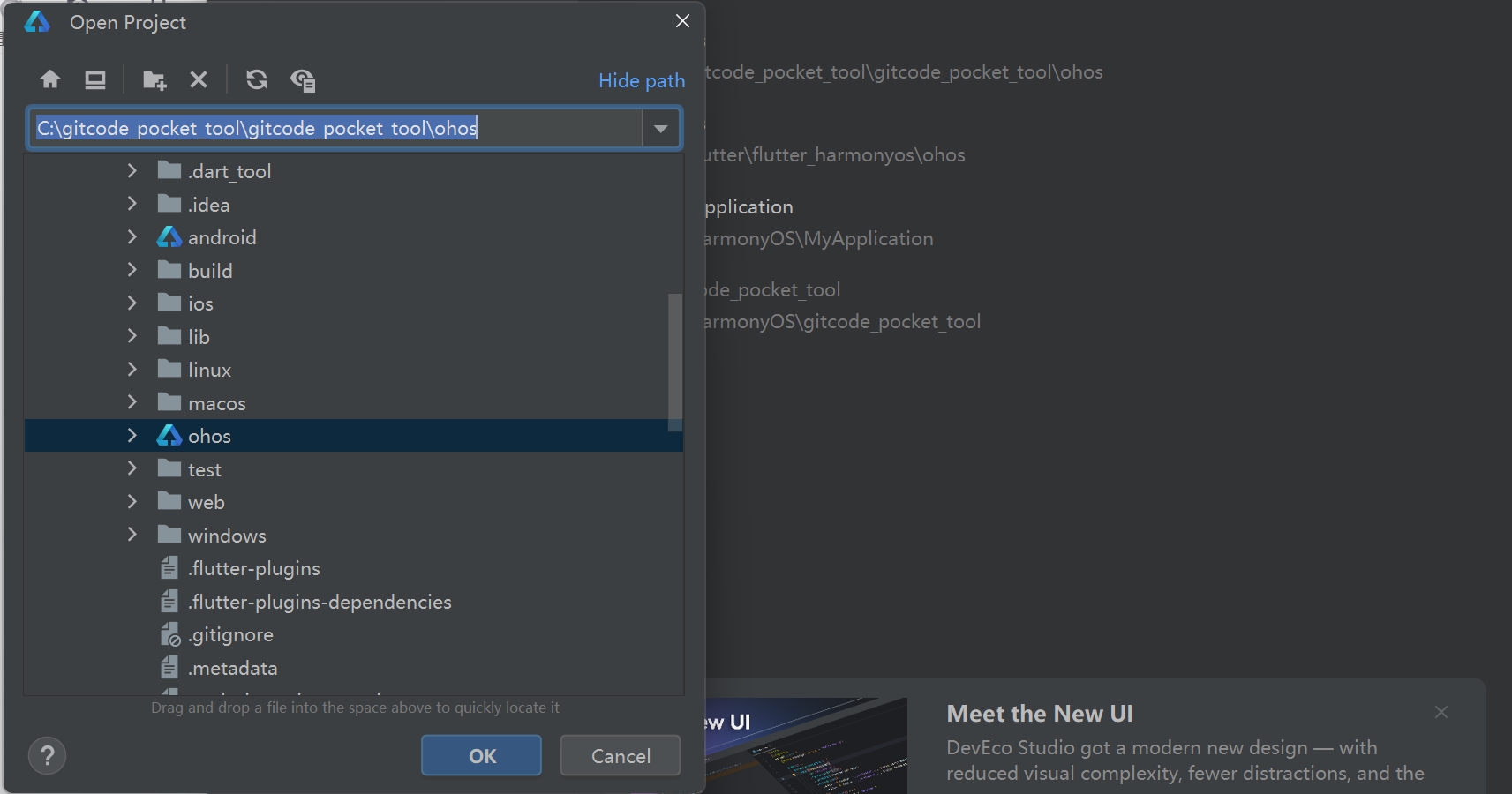Click the path input field
Image resolution: width=1512 pixels, height=794 pixels.
336,129
